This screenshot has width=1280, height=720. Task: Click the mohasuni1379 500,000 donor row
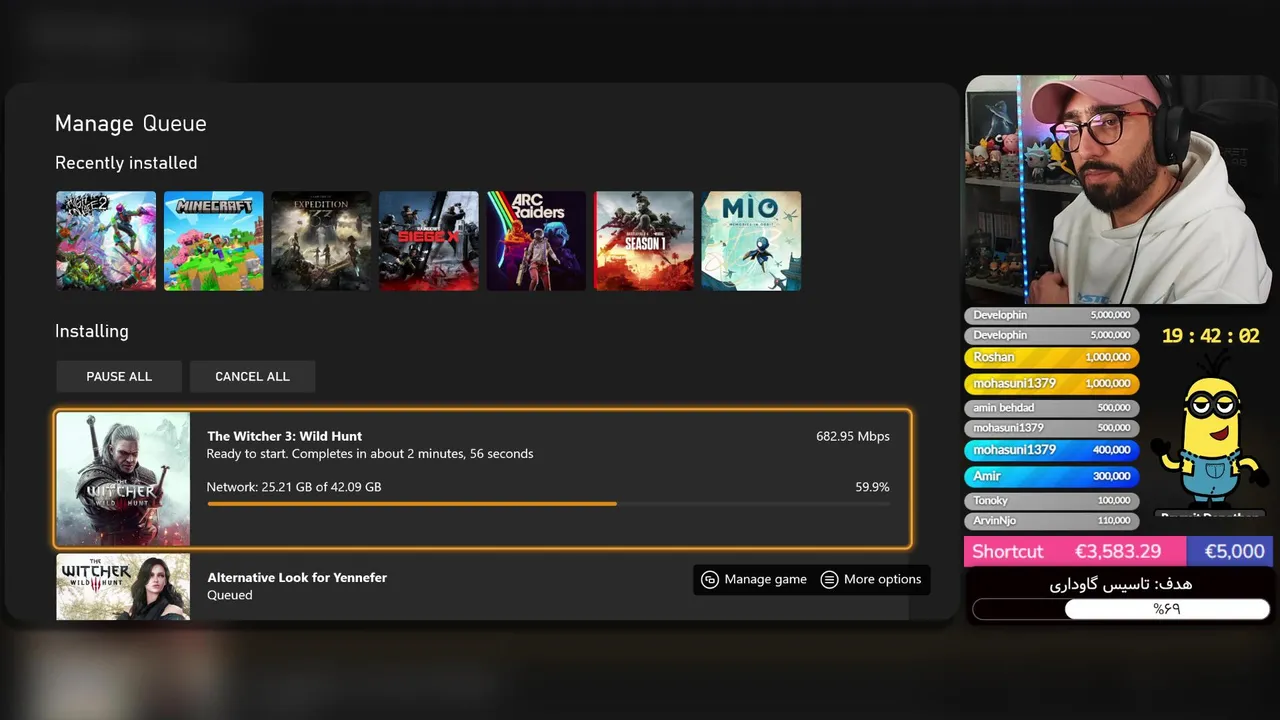click(1051, 428)
